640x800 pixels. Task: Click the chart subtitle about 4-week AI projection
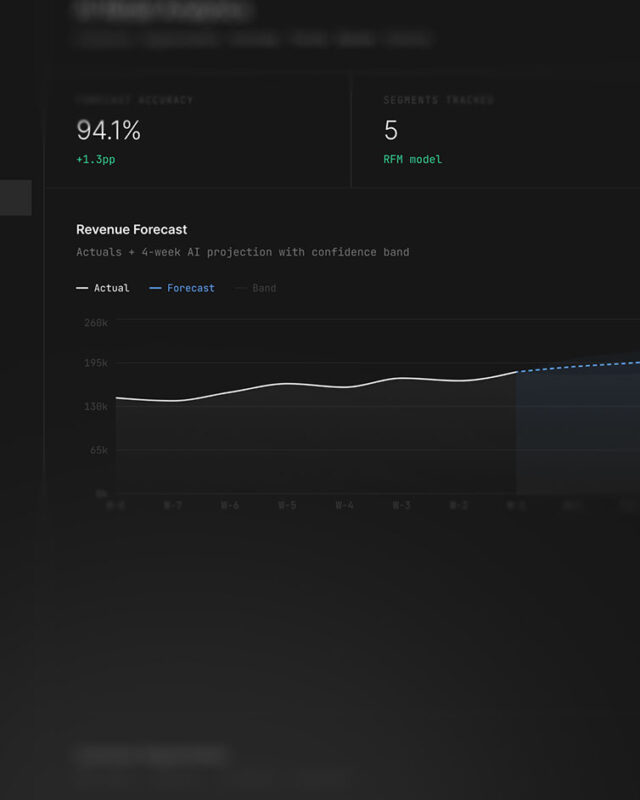pyautogui.click(x=243, y=252)
